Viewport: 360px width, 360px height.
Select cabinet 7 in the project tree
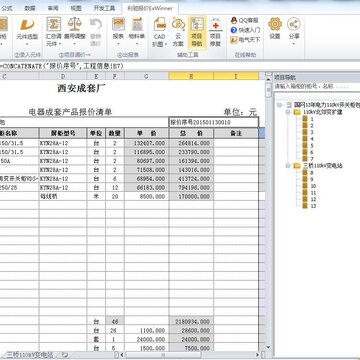[312, 159]
